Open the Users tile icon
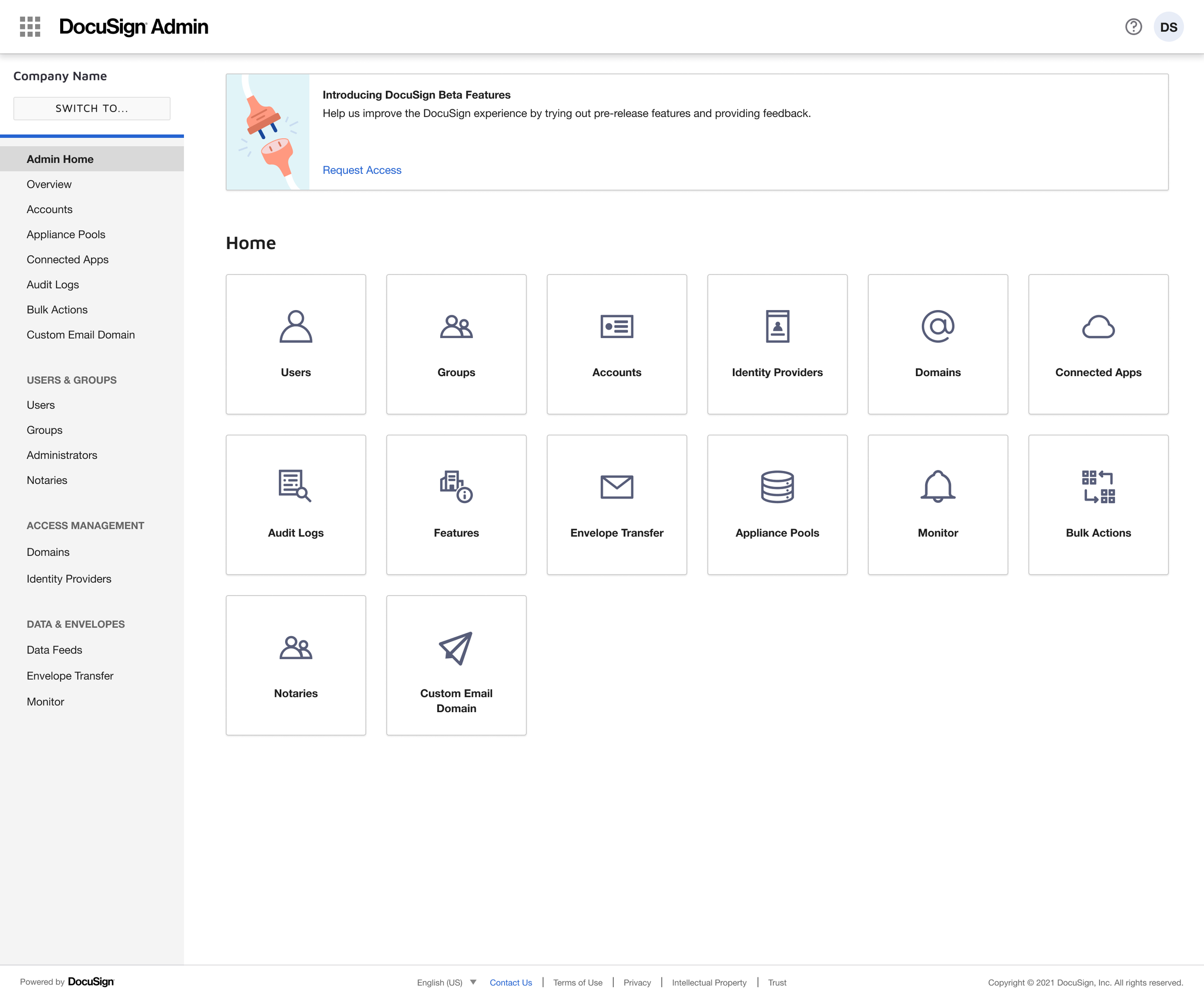 click(296, 326)
